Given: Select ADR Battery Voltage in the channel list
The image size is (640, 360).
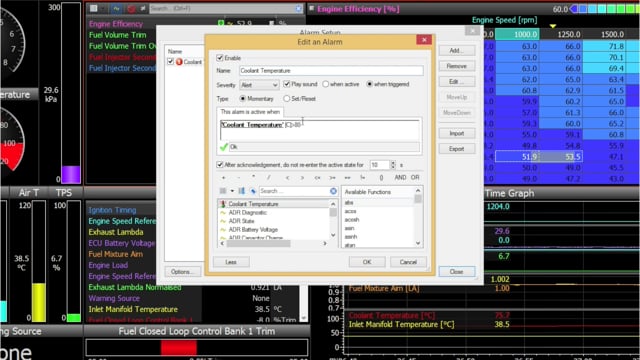Looking at the screenshot, I should click(x=253, y=230).
